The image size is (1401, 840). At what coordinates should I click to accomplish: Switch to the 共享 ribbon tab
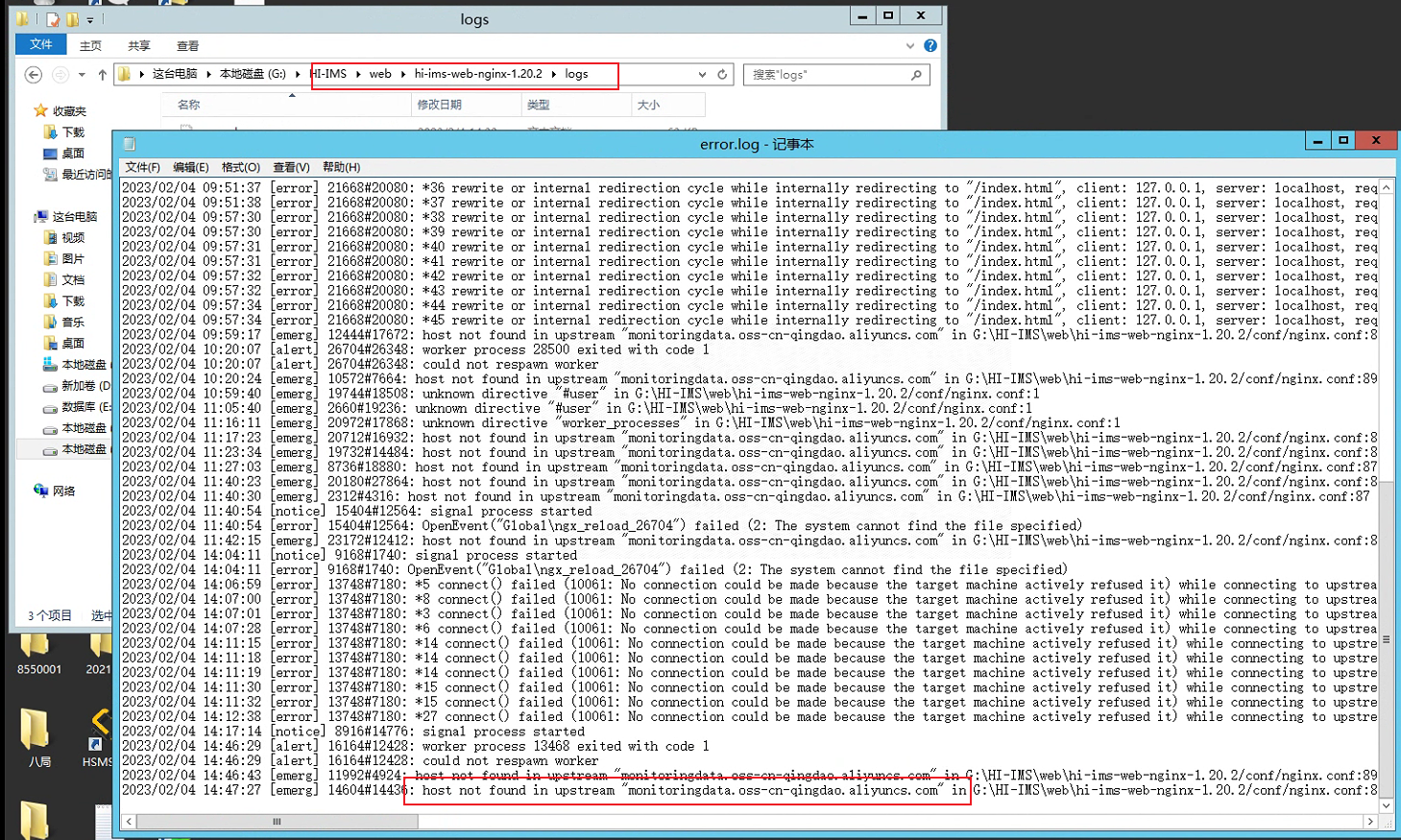139,45
